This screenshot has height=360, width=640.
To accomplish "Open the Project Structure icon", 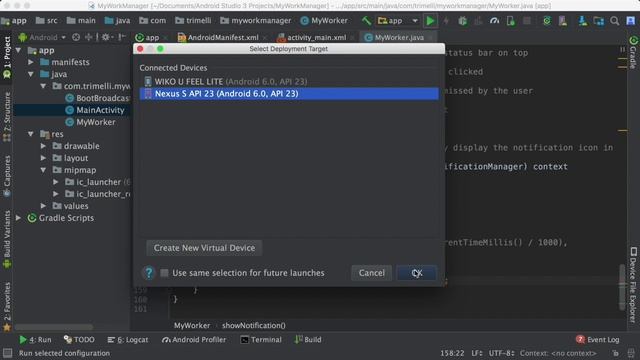I will point(599,21).
